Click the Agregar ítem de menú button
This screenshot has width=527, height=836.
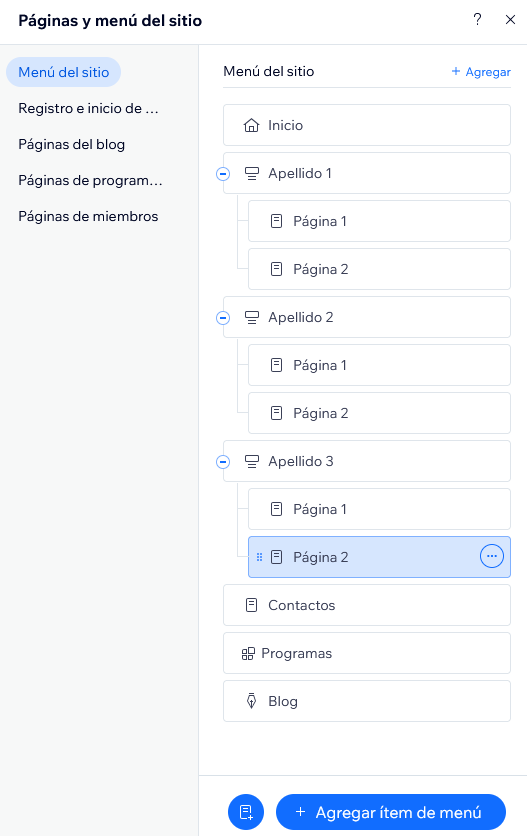(x=390, y=812)
